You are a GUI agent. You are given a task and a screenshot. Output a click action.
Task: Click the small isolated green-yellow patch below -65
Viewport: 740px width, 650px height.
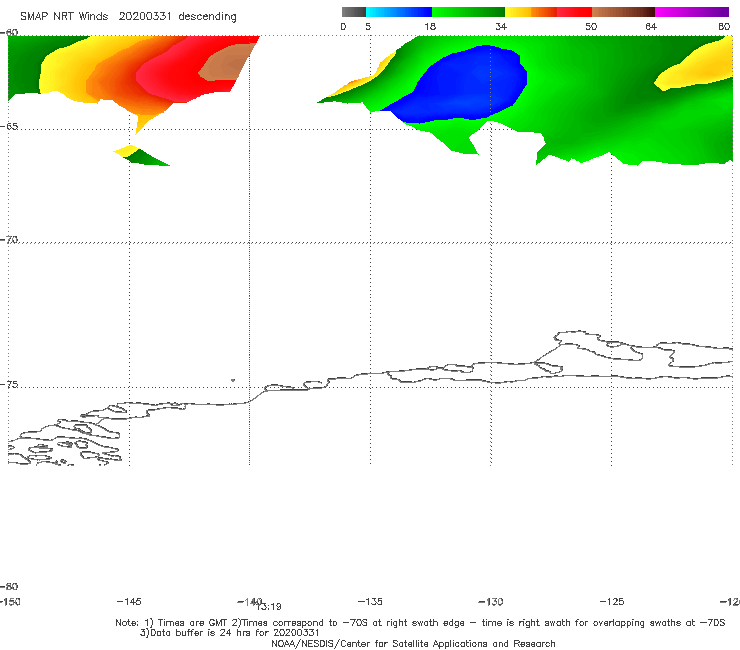(141, 156)
